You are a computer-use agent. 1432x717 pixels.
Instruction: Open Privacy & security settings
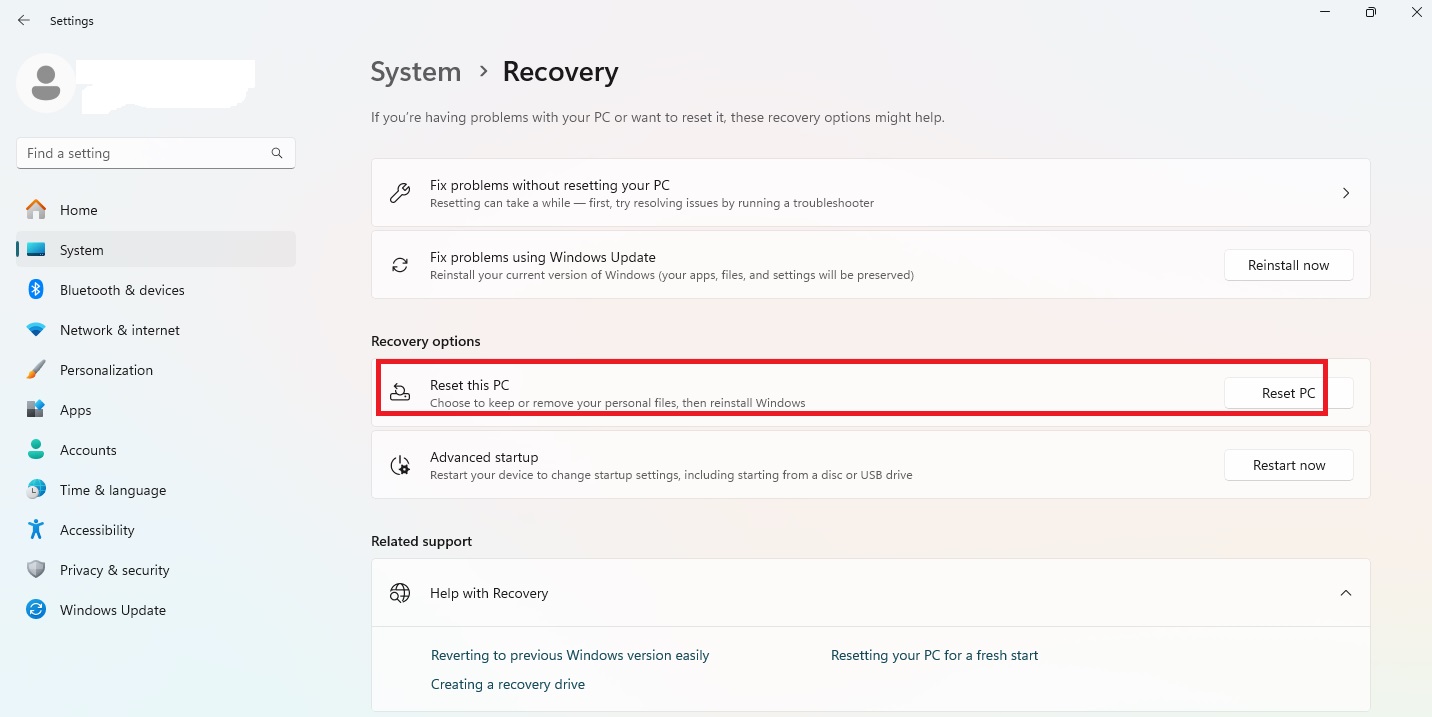(x=156, y=570)
